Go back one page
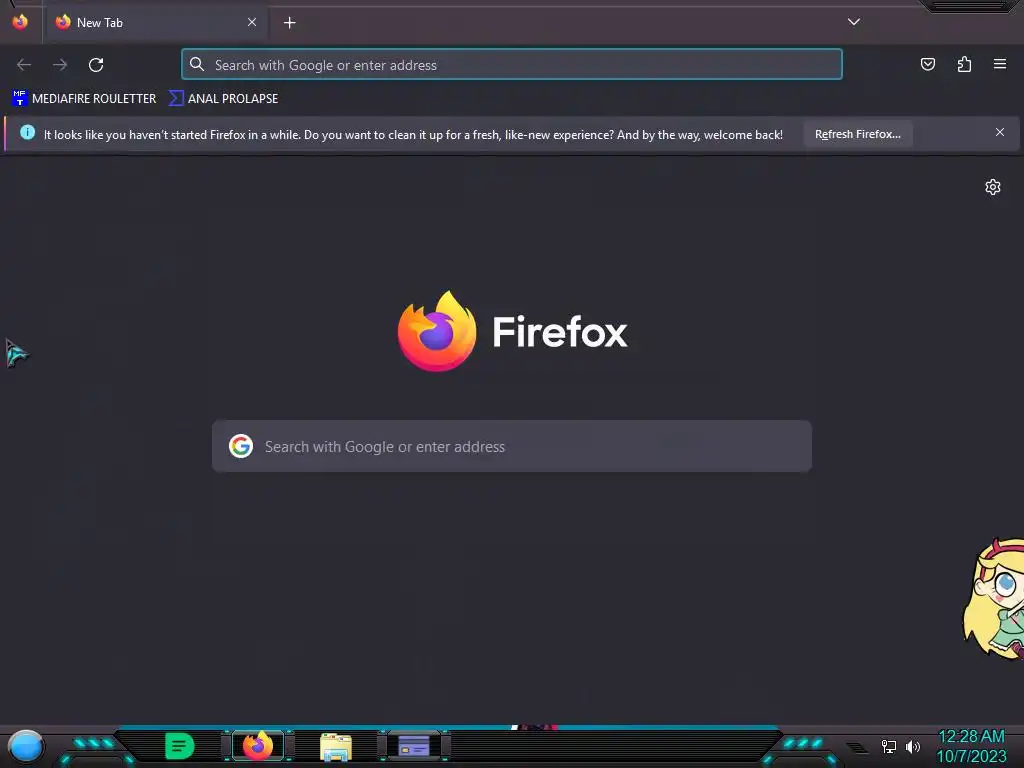This screenshot has width=1024, height=768. pos(24,65)
